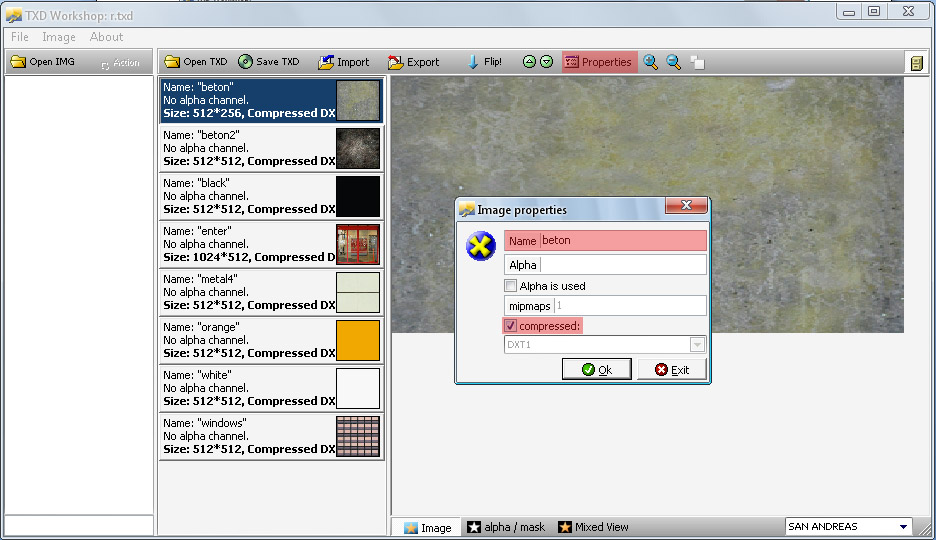
Task: Click Save TXD in the toolbar
Action: (x=268, y=62)
